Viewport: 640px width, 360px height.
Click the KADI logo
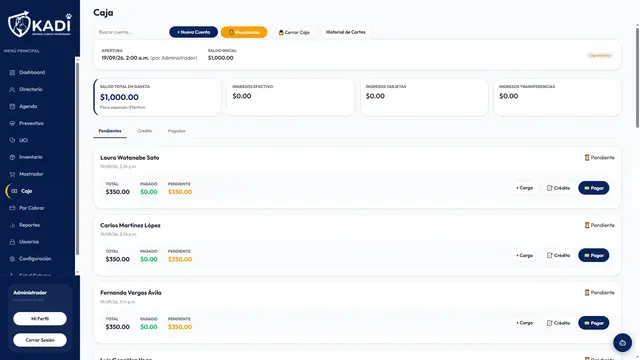point(40,24)
